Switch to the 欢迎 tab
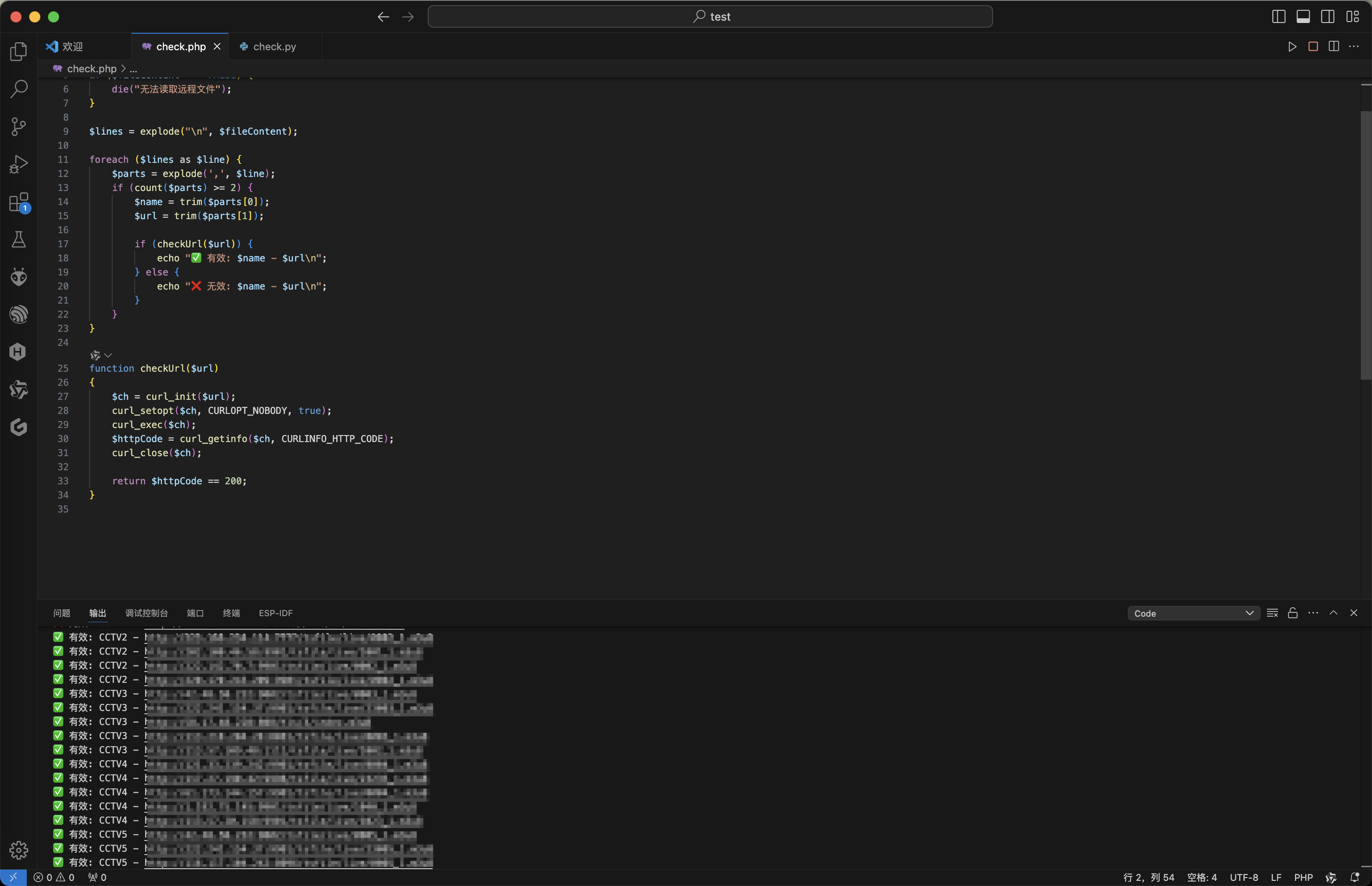Image resolution: width=1372 pixels, height=886 pixels. (85, 46)
